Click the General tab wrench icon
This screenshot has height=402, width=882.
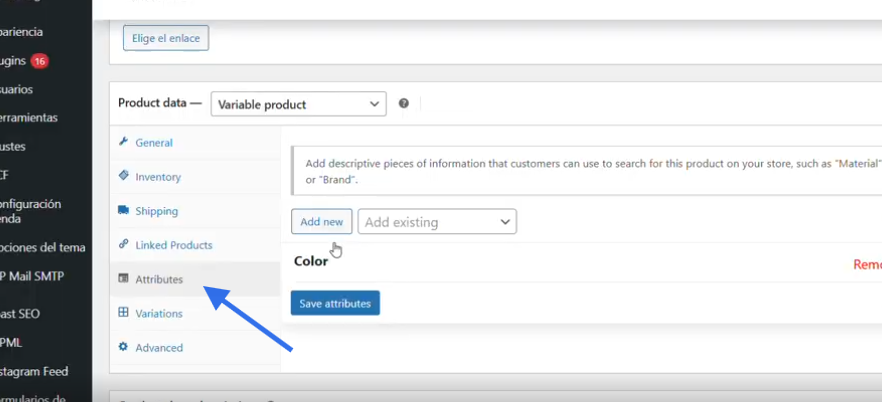[123, 142]
